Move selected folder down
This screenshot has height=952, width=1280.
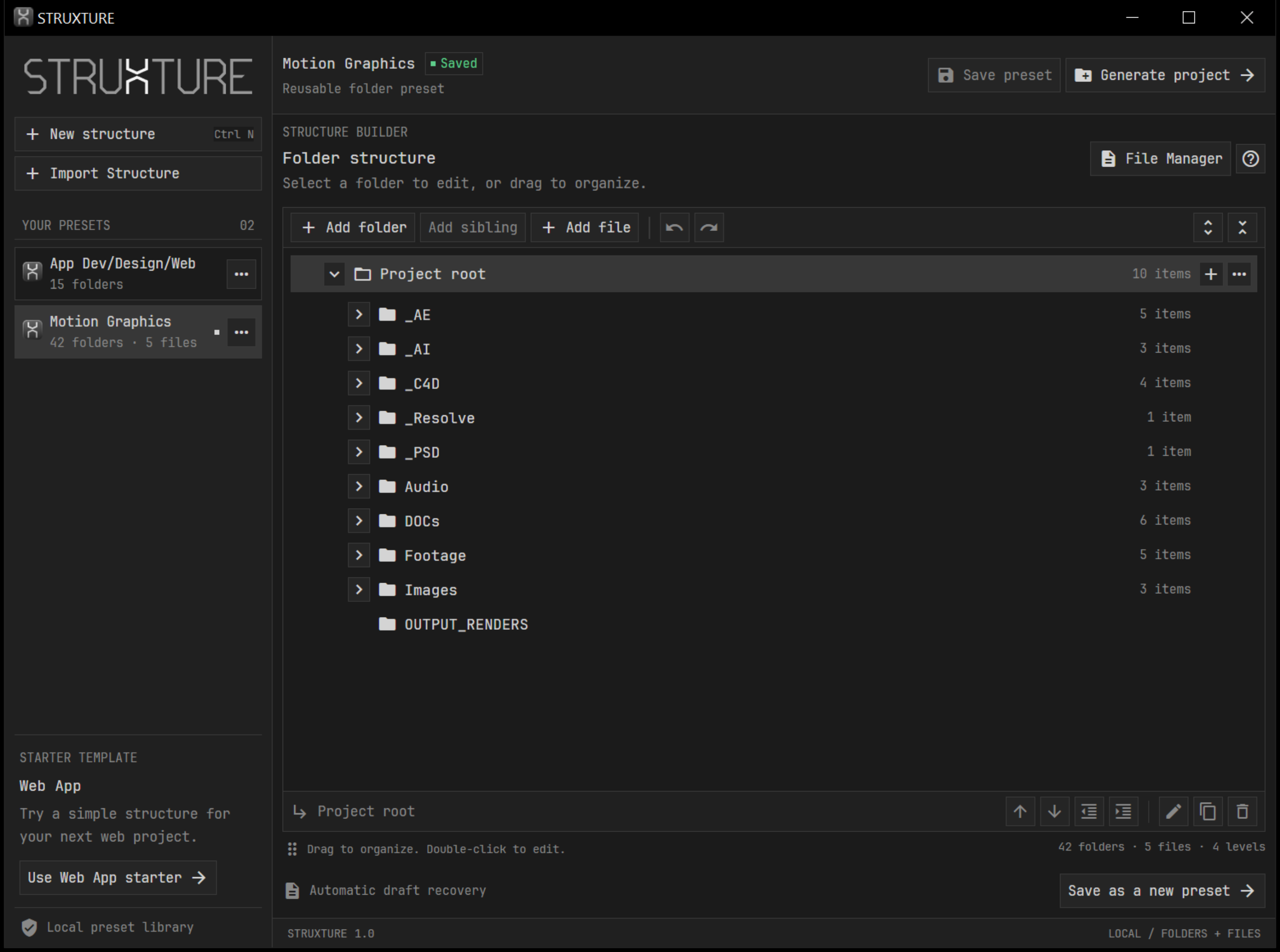pos(1055,811)
